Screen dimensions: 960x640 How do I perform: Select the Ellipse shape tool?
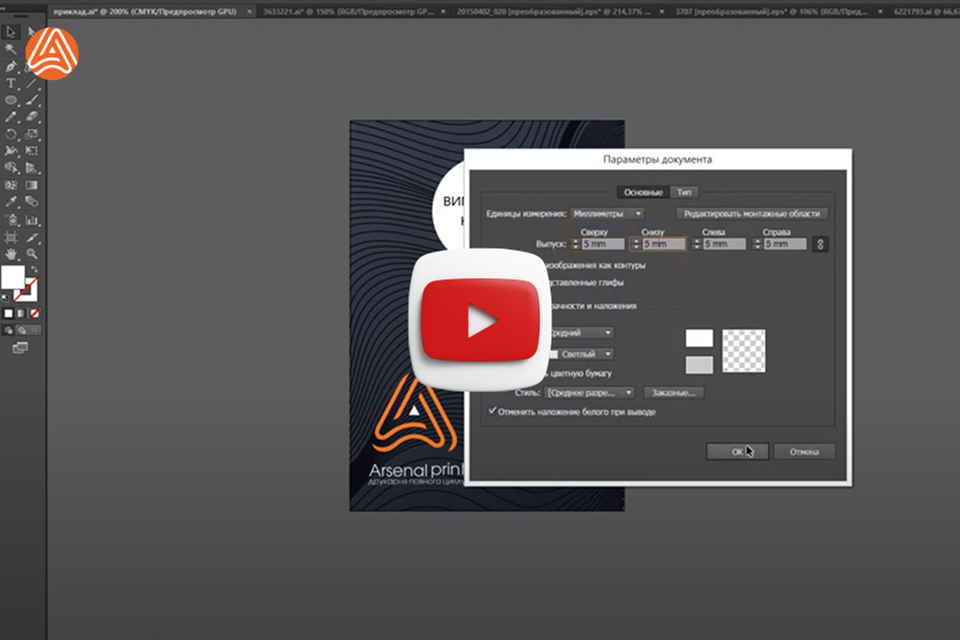click(11, 100)
